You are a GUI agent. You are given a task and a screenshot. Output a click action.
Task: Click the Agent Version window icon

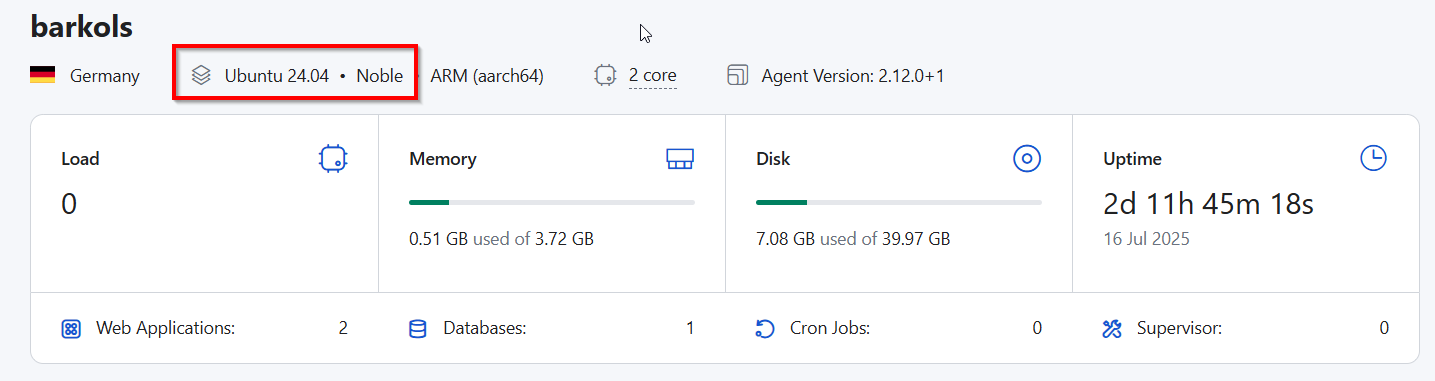pyautogui.click(x=738, y=75)
